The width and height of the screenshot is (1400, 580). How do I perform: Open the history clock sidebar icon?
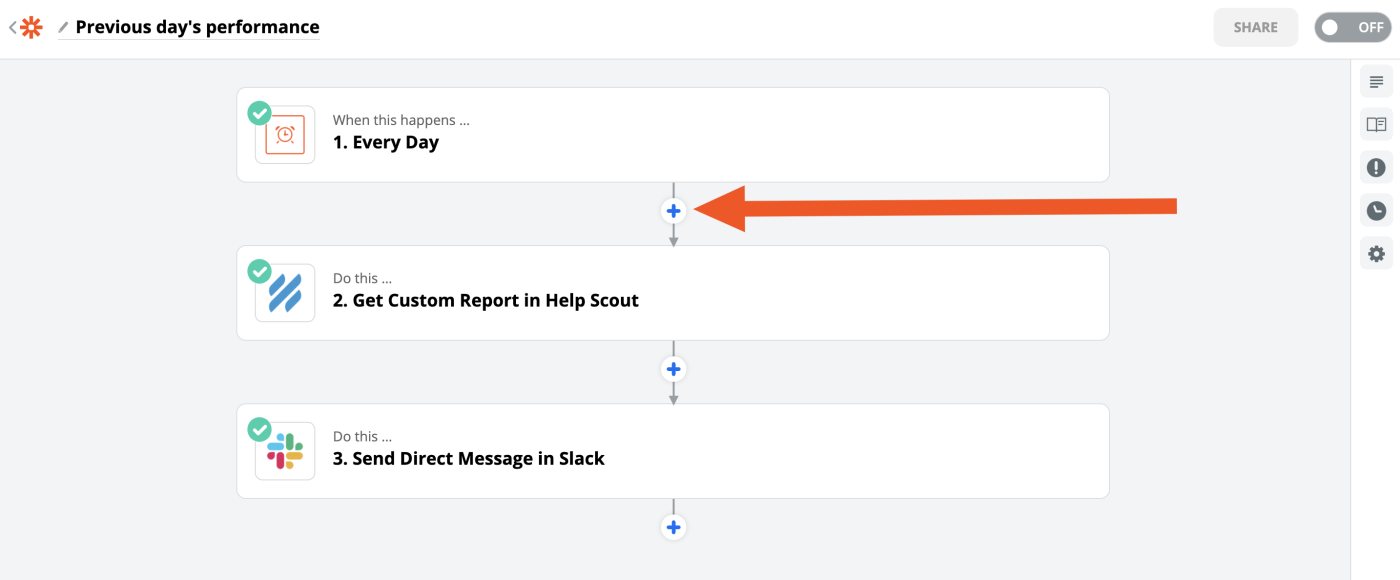coord(1376,211)
